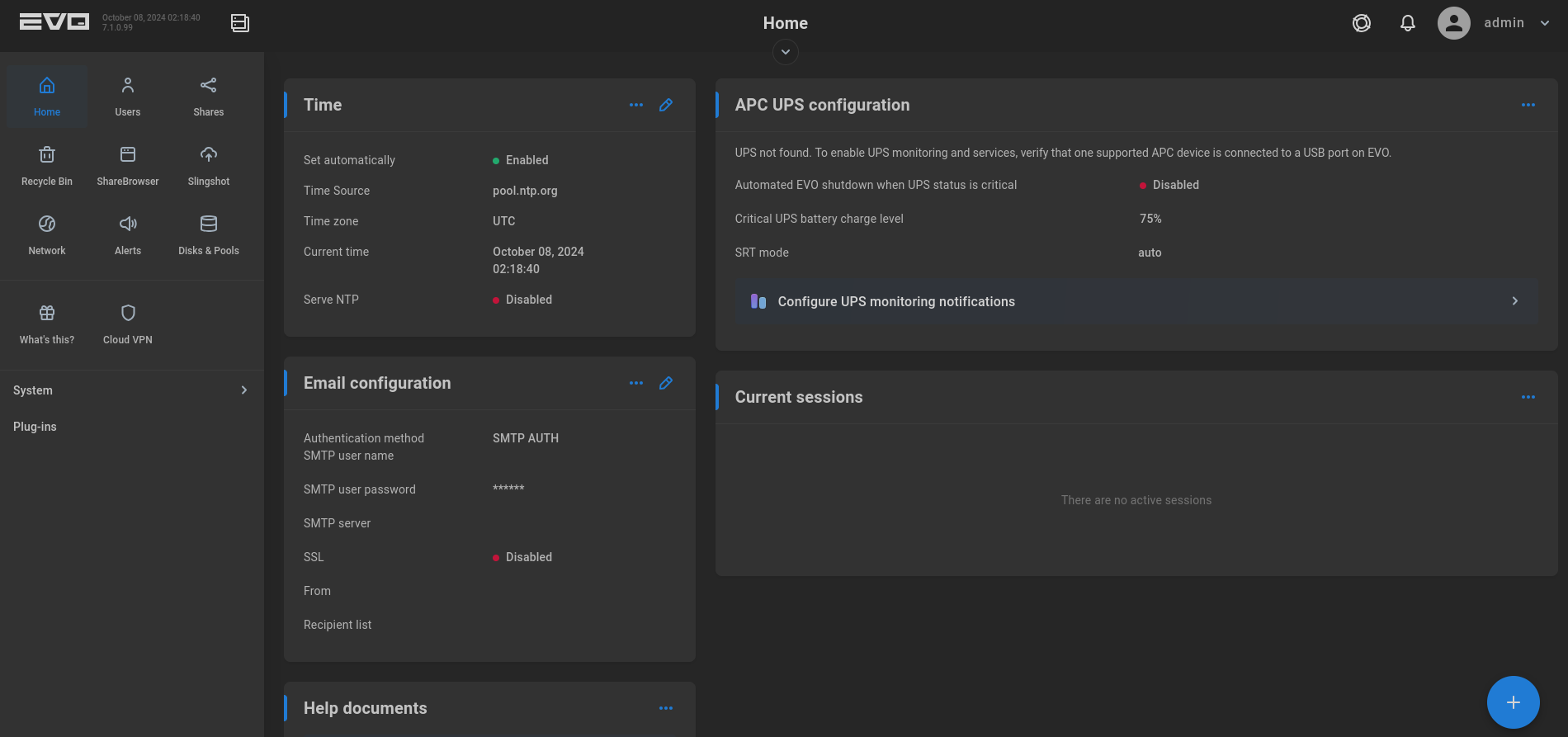Image resolution: width=1568 pixels, height=737 pixels.
Task: Click the SMTP server label
Action: point(338,523)
